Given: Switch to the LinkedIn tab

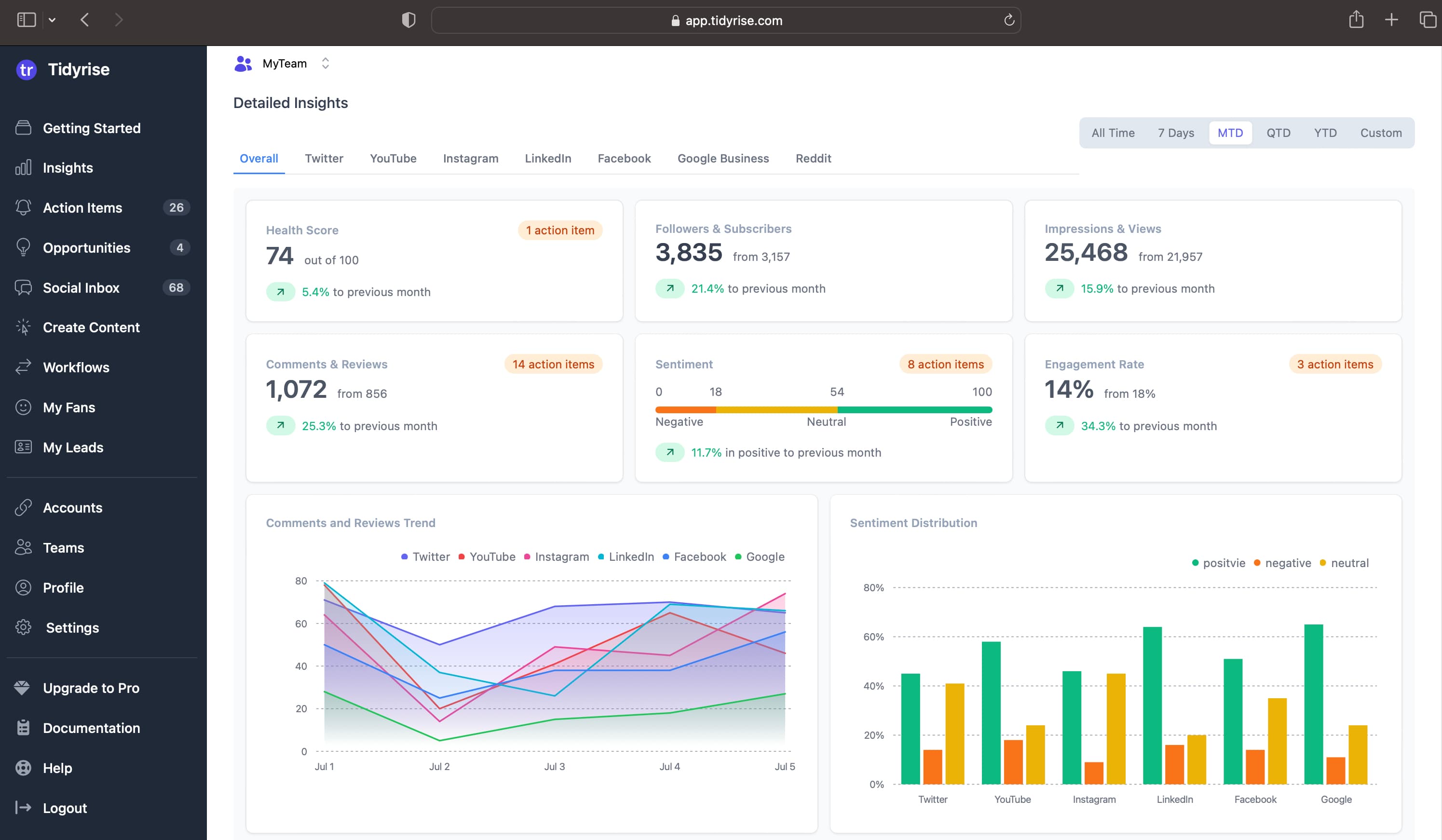Looking at the screenshot, I should [547, 159].
